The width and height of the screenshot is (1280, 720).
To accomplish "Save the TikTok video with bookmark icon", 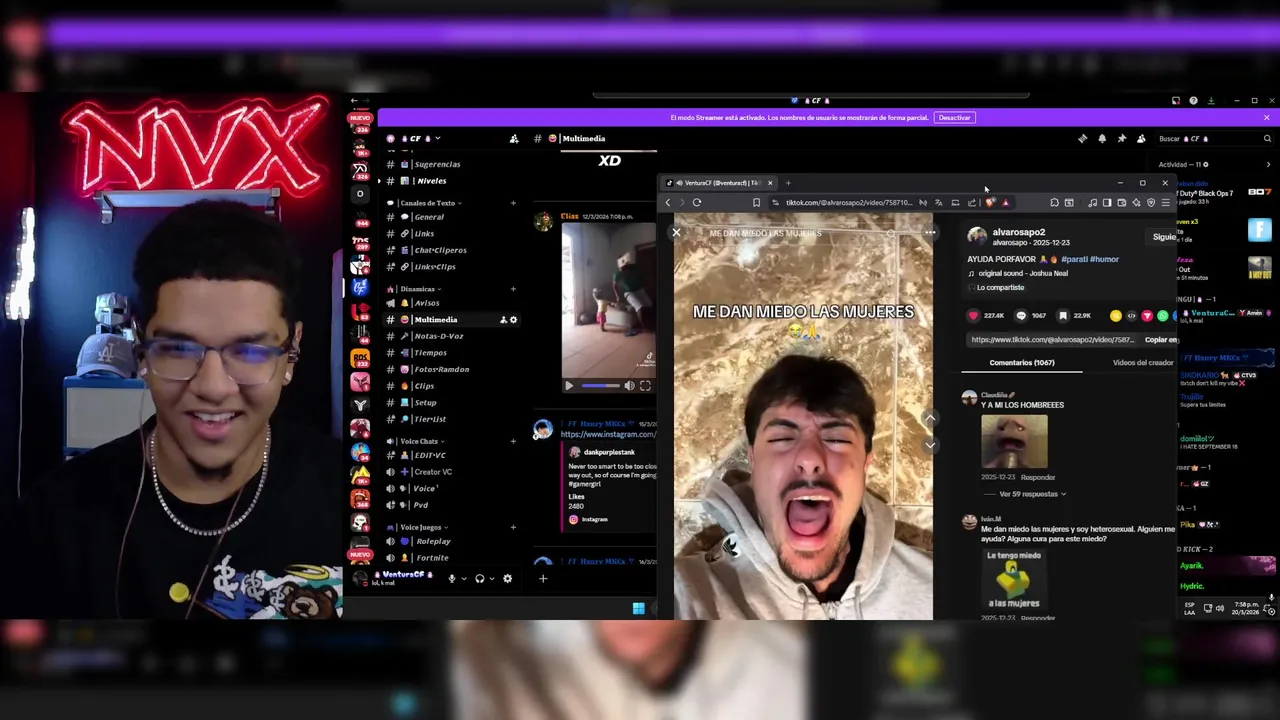I will (1063, 316).
